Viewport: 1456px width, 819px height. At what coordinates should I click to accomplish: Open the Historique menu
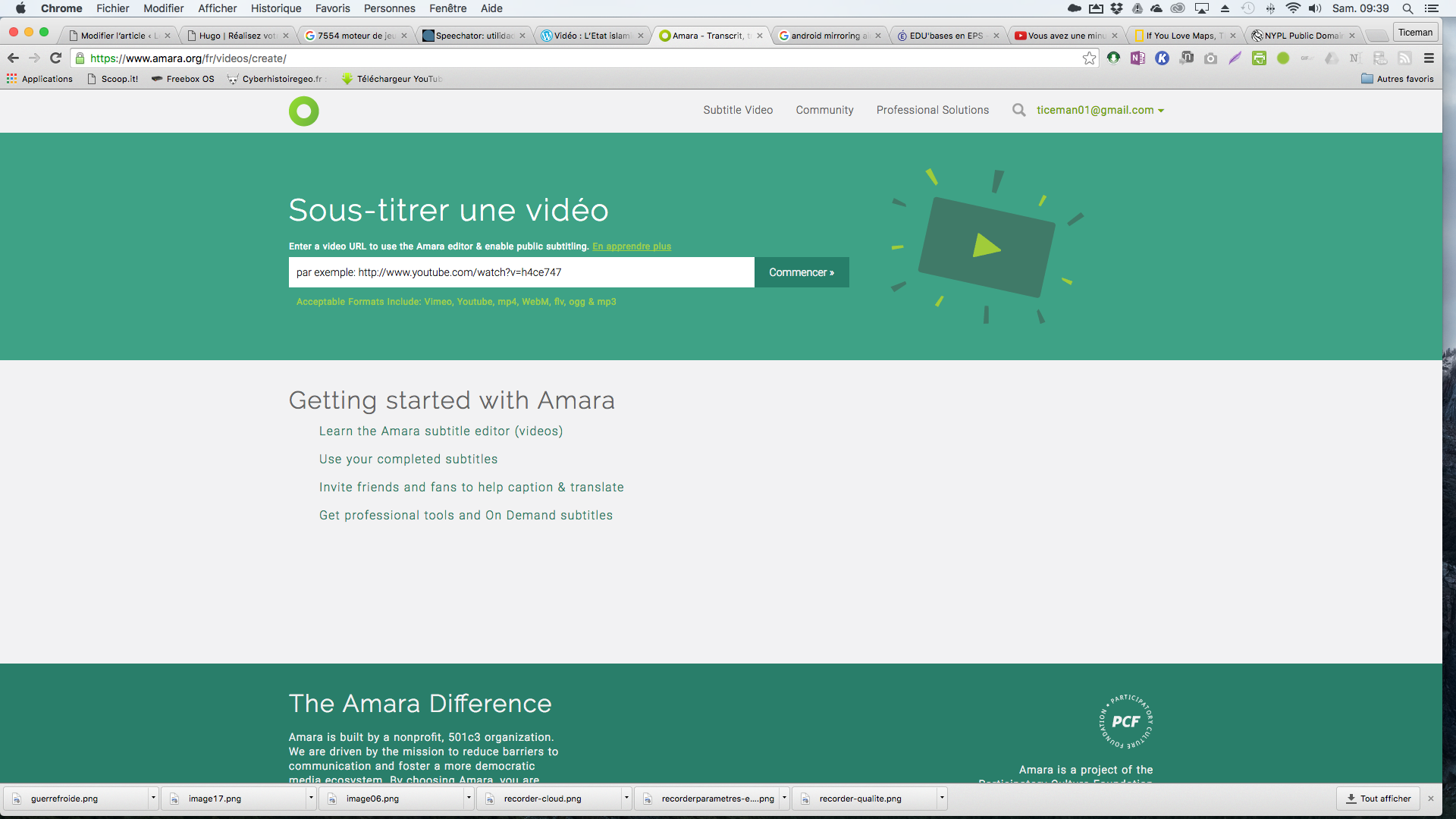(x=276, y=8)
